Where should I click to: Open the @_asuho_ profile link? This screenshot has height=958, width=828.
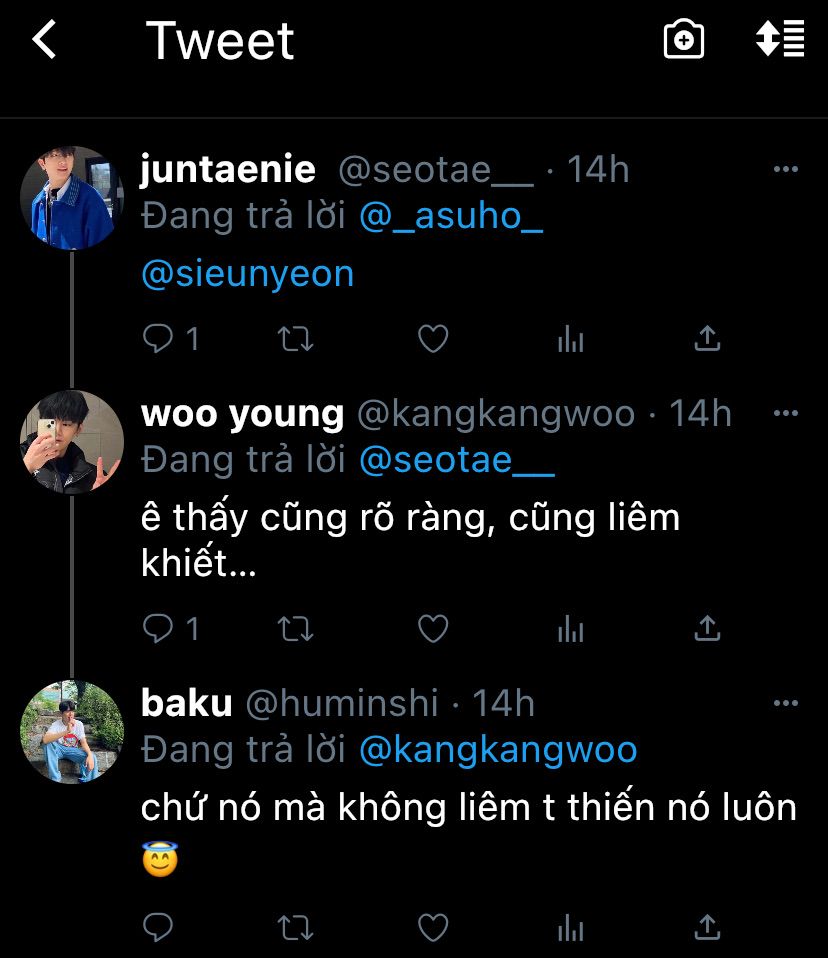[450, 217]
